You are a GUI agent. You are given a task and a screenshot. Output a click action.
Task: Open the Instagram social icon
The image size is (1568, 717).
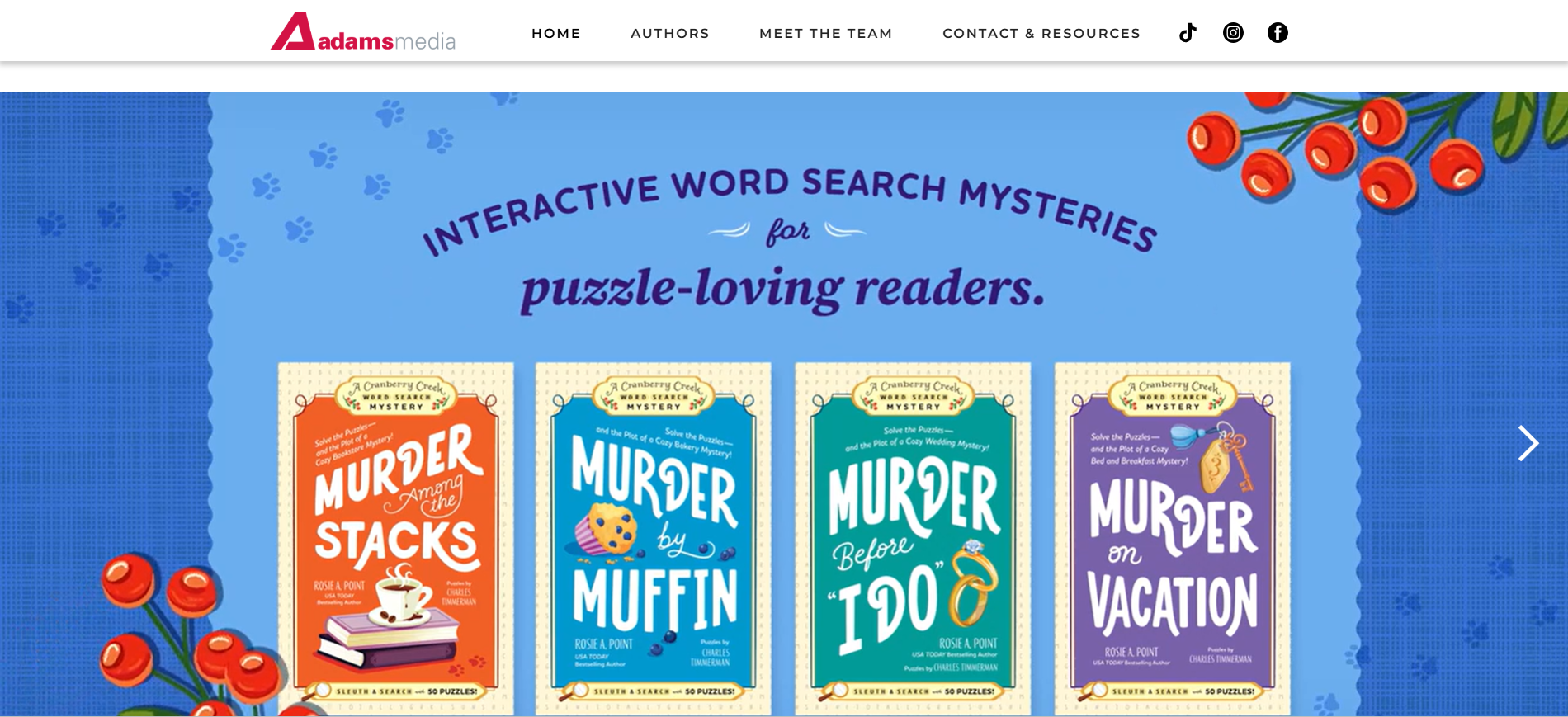(x=1233, y=33)
